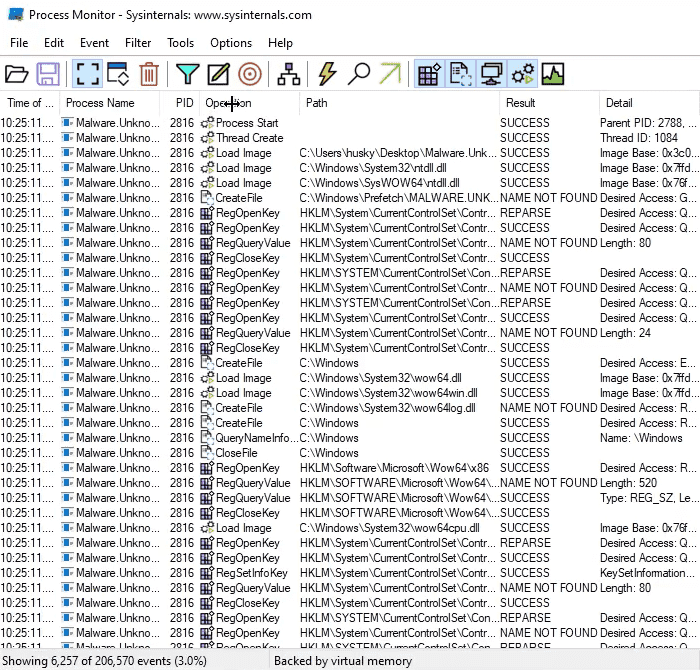Click the Backed by virtual memory status text

[x=343, y=661]
